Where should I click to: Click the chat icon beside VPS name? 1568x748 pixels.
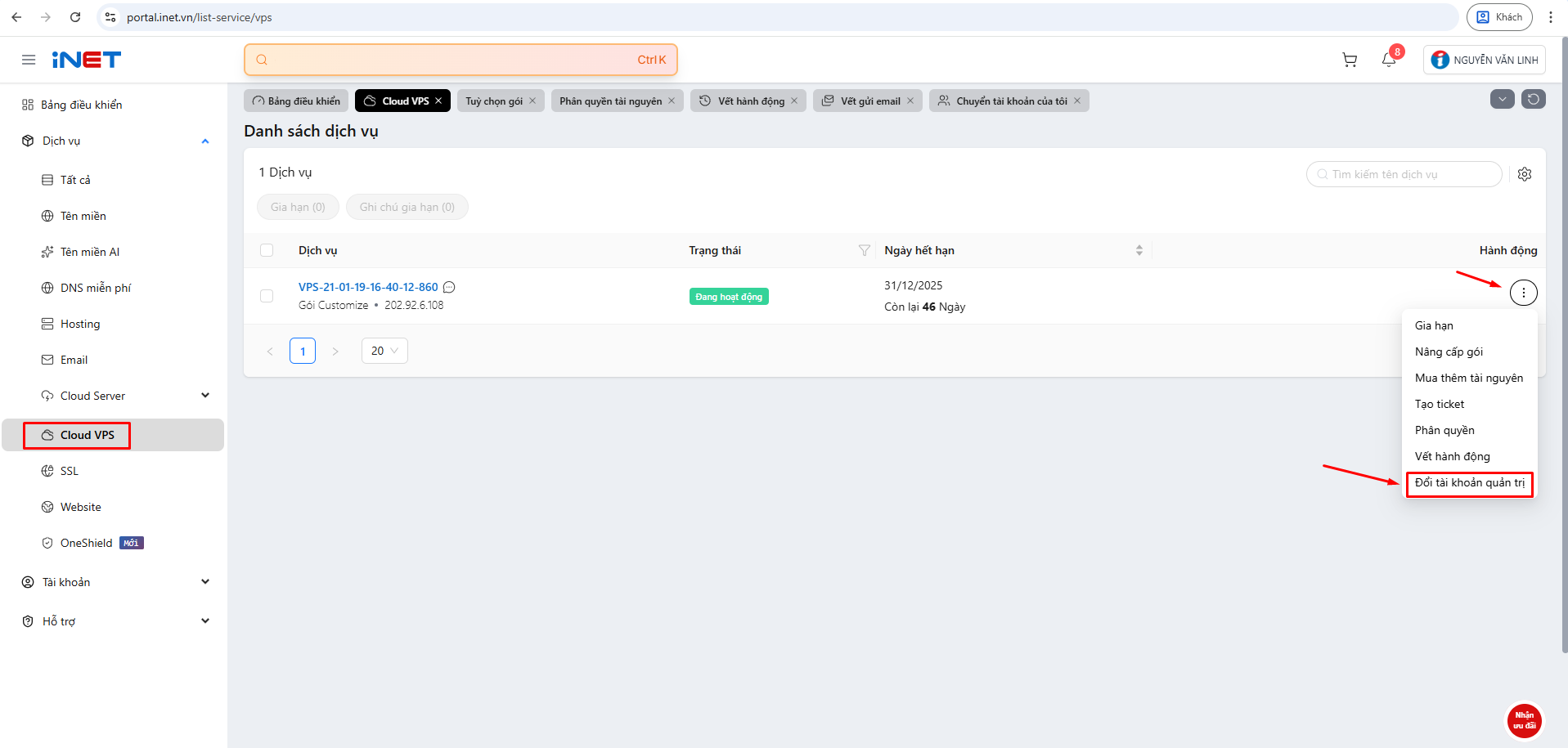click(449, 287)
